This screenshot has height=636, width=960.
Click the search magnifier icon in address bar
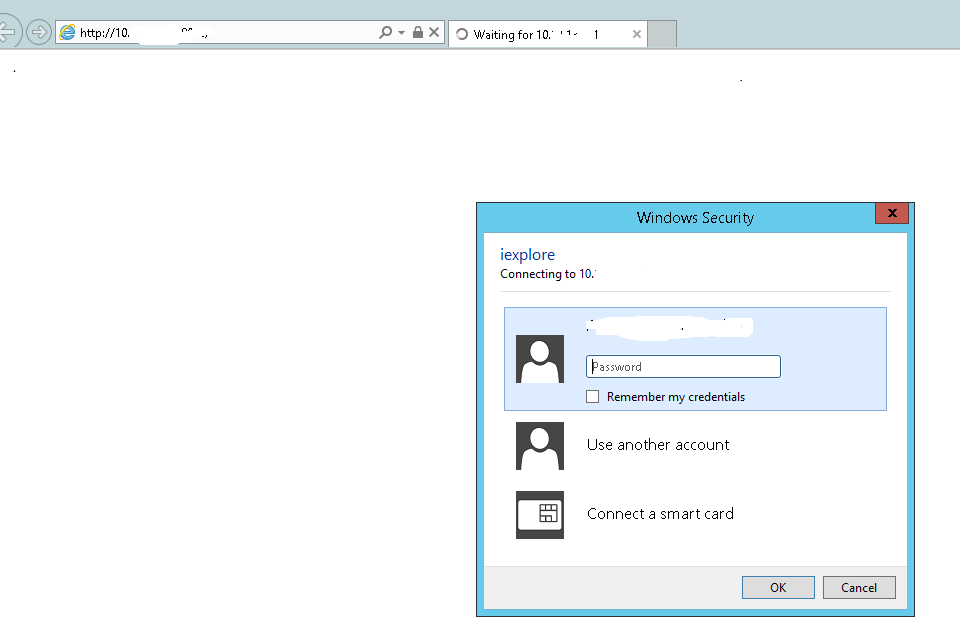click(385, 32)
